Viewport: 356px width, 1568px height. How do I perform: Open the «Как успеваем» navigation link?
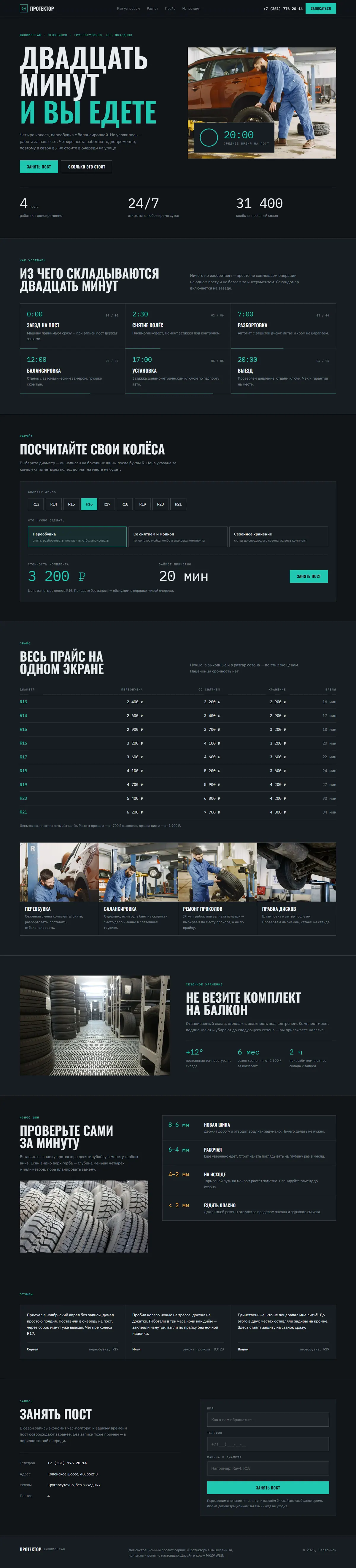tap(128, 9)
